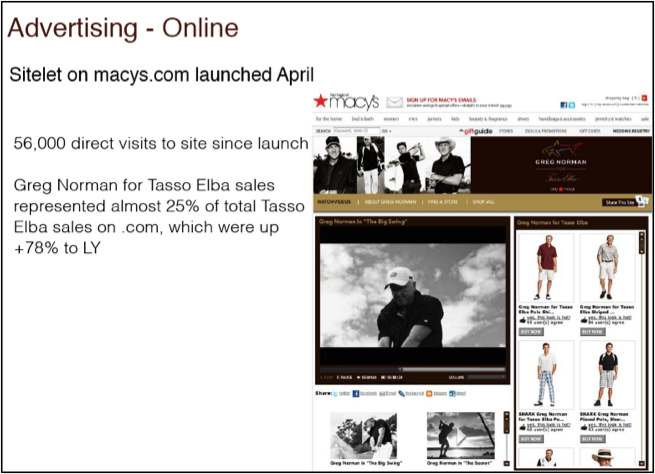This screenshot has width=655, height=474.
Task: Click the Macy's star logo
Action: coord(320,101)
